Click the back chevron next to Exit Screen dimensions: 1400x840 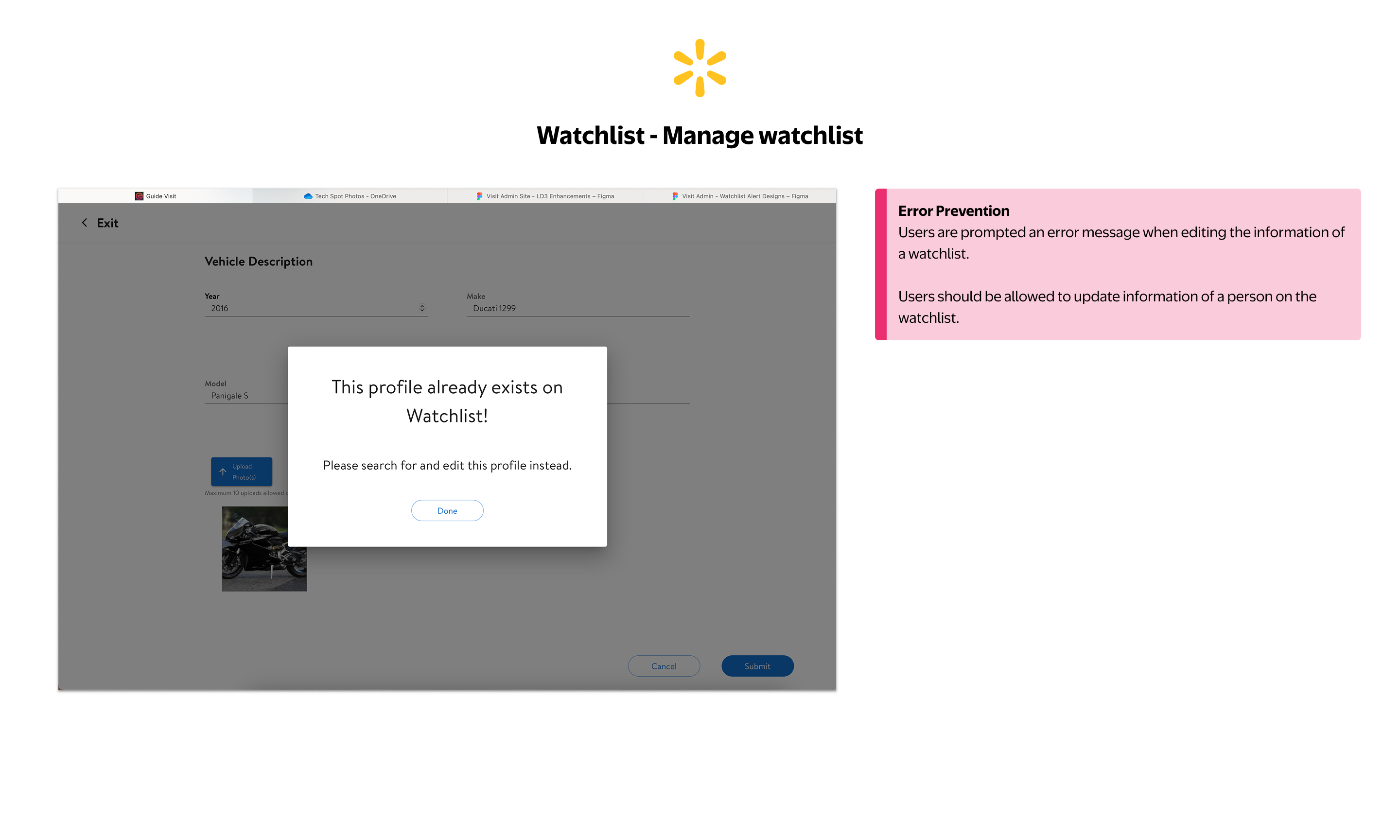(x=84, y=223)
